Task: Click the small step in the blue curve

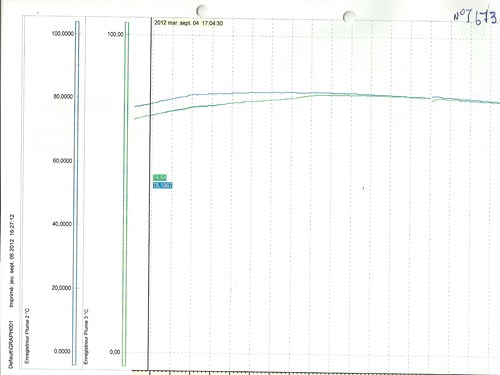Action: point(433,98)
